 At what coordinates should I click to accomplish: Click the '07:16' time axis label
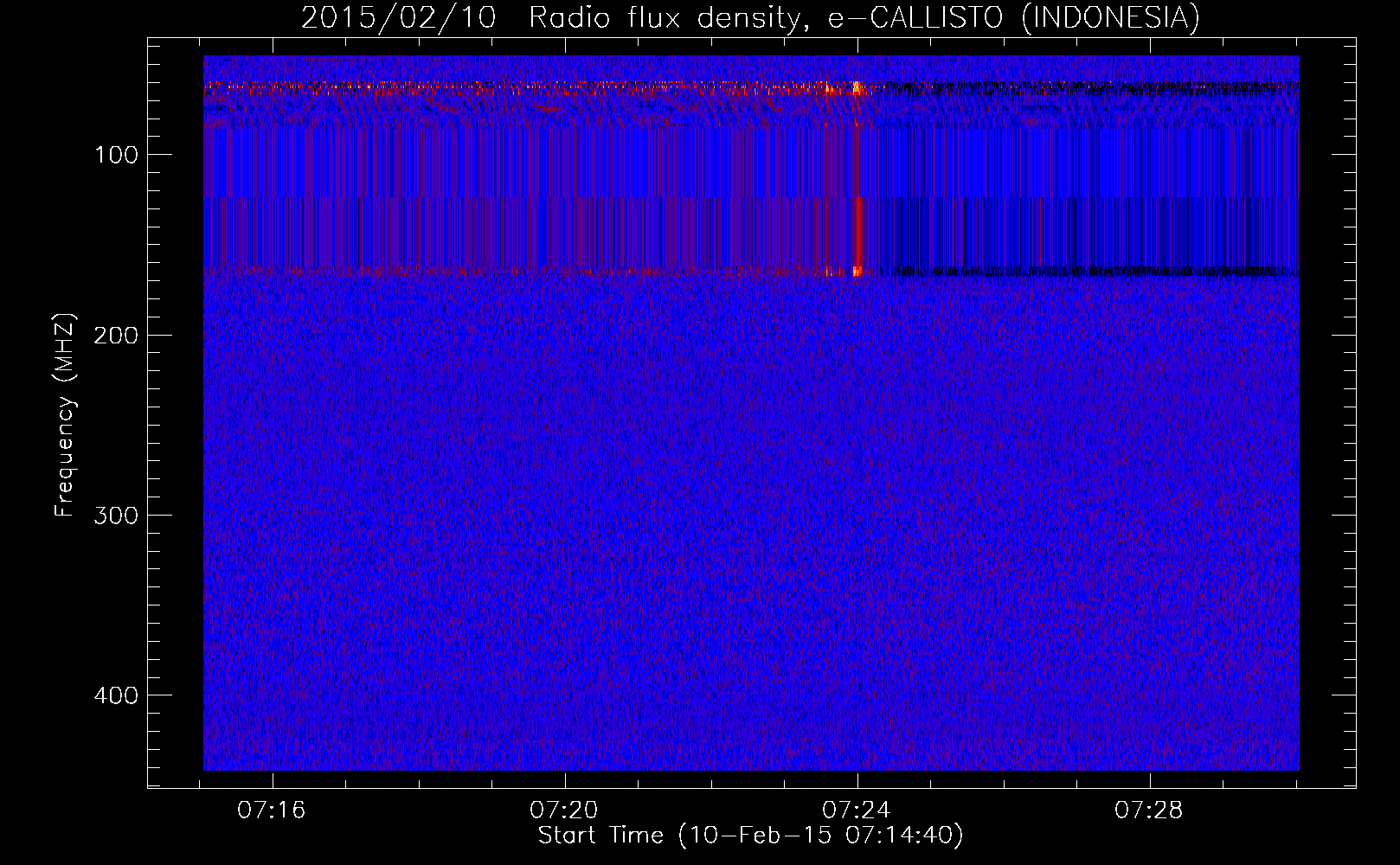[272, 811]
